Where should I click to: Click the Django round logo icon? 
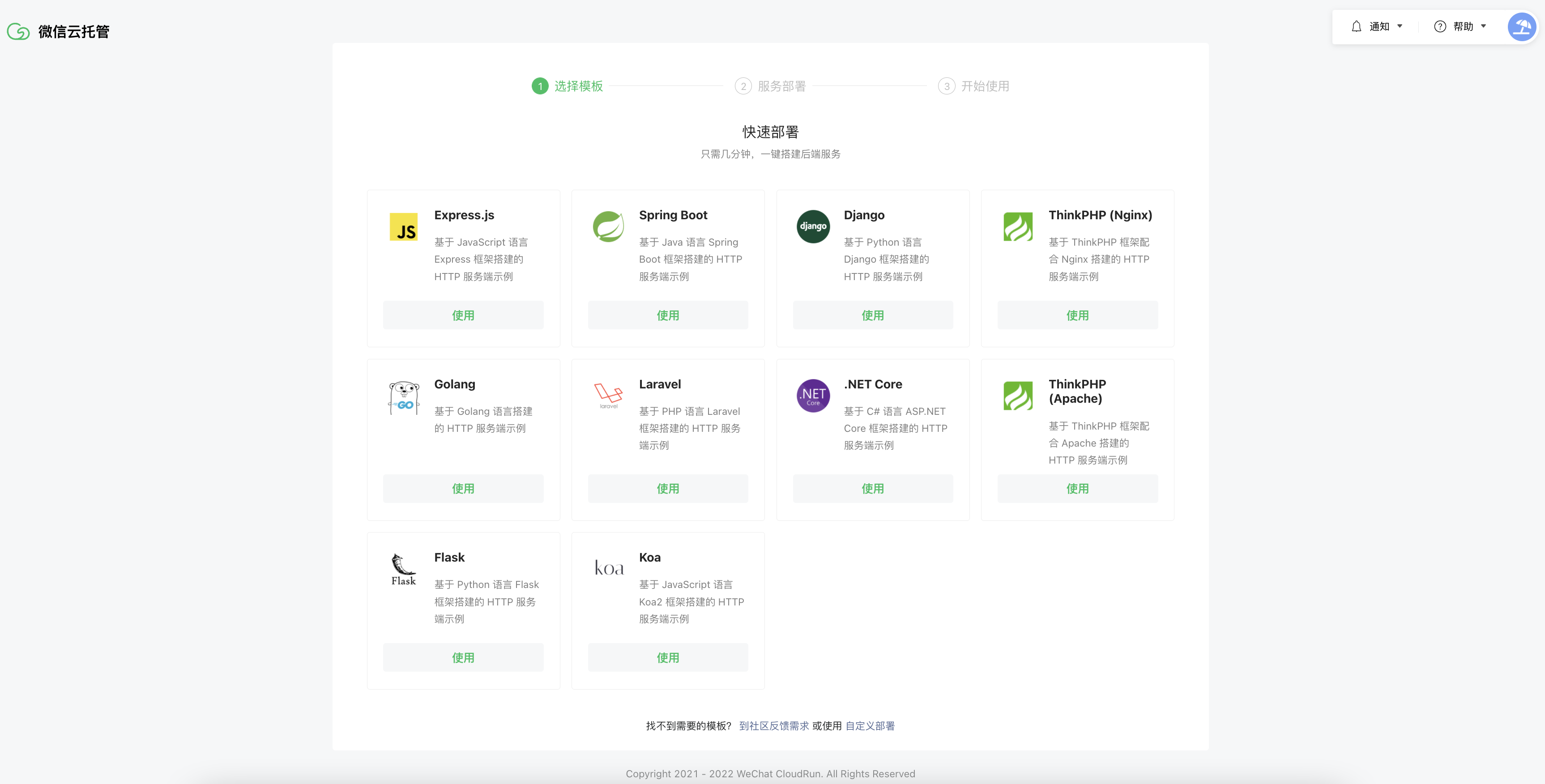[813, 227]
